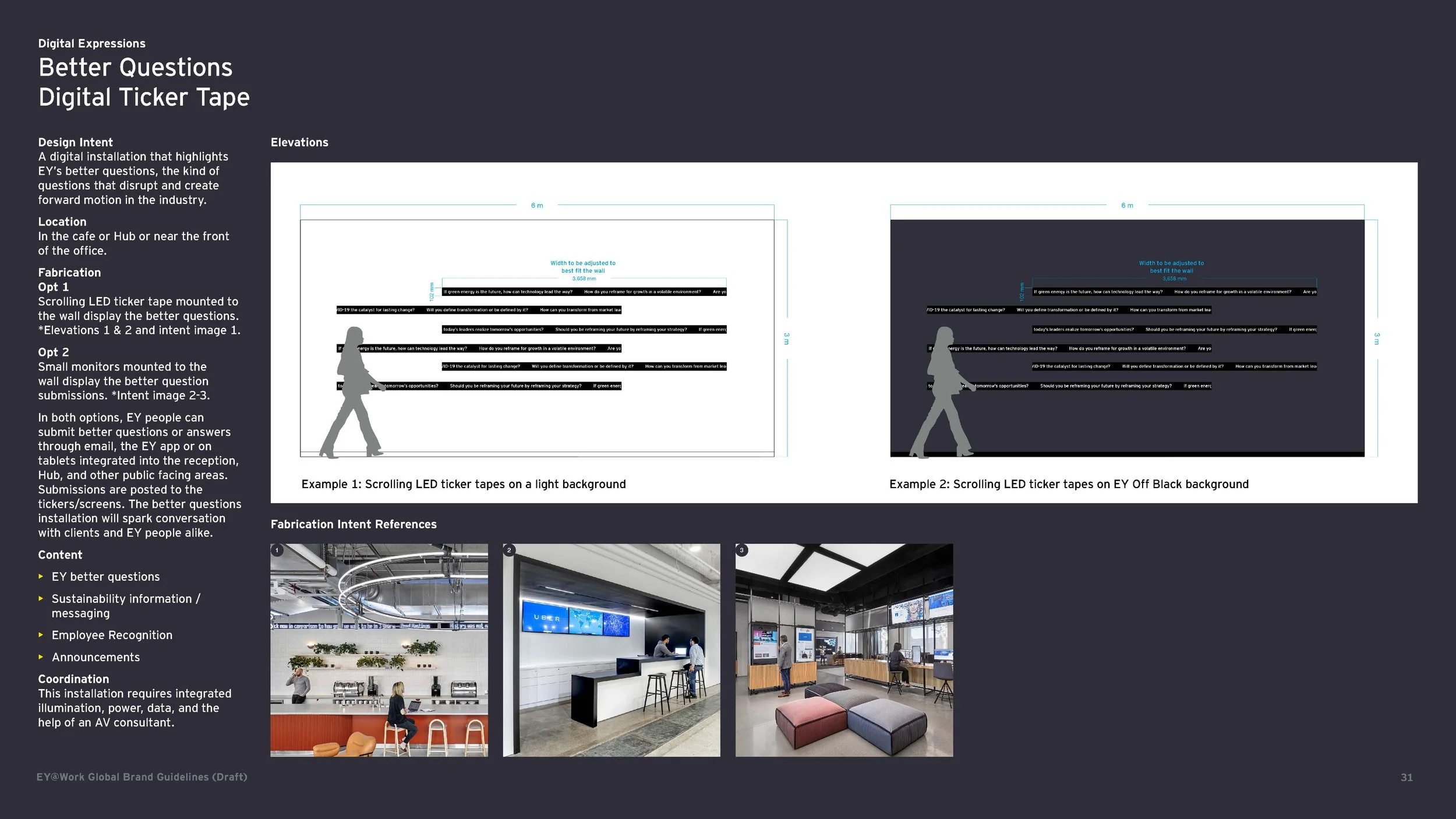This screenshot has width=1456, height=819.
Task: Click the number 3 badge on the lounge photo
Action: 741,550
